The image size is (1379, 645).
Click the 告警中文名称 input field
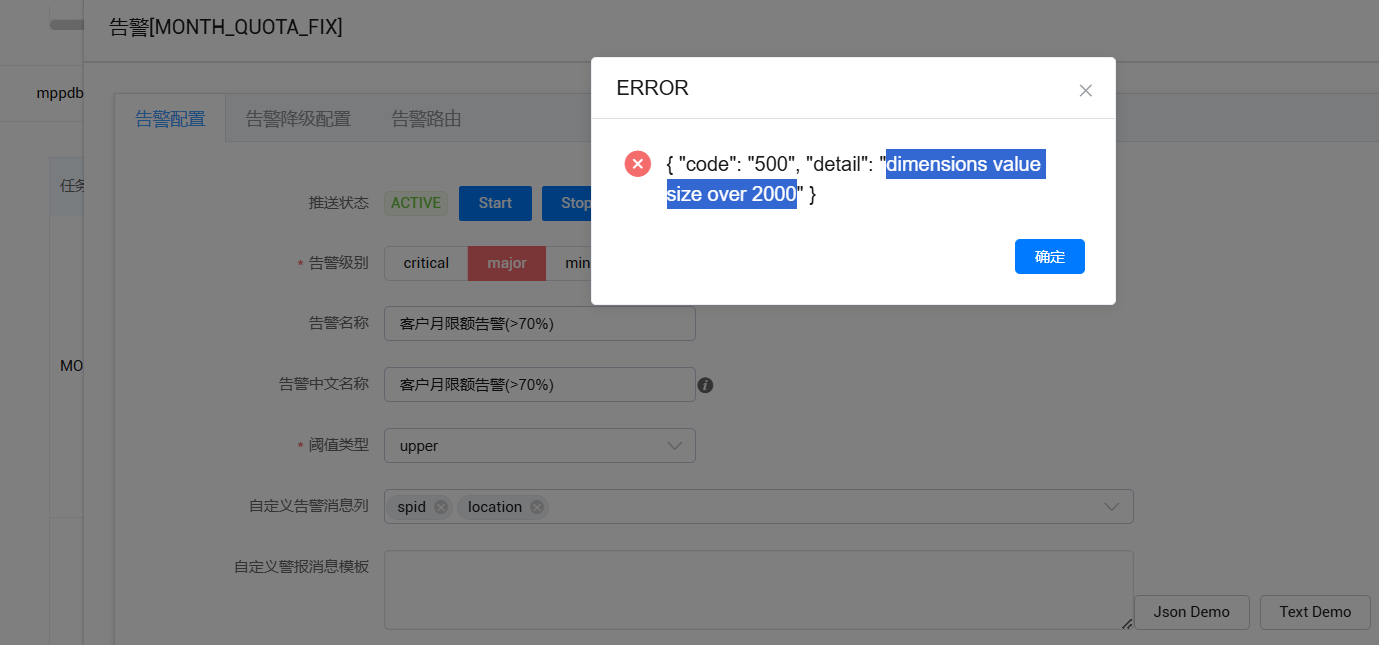coord(539,385)
